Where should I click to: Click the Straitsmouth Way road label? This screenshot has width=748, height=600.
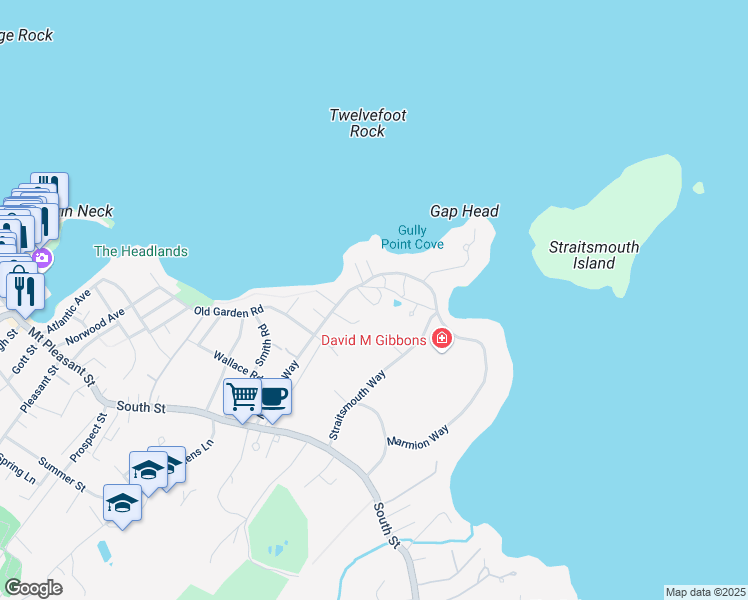[357, 405]
